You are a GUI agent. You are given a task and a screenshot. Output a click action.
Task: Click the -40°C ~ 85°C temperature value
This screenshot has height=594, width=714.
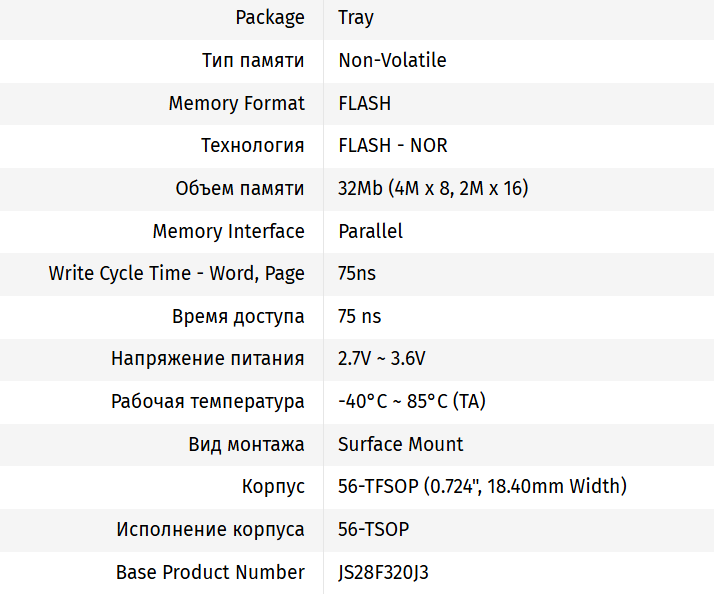412,401
